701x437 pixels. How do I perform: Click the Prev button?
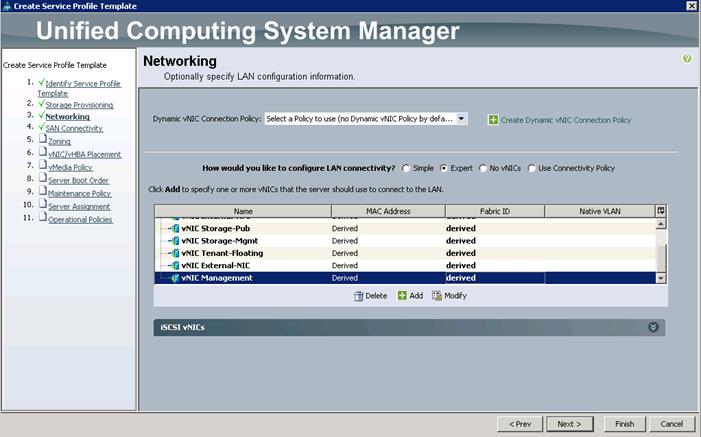click(x=520, y=424)
